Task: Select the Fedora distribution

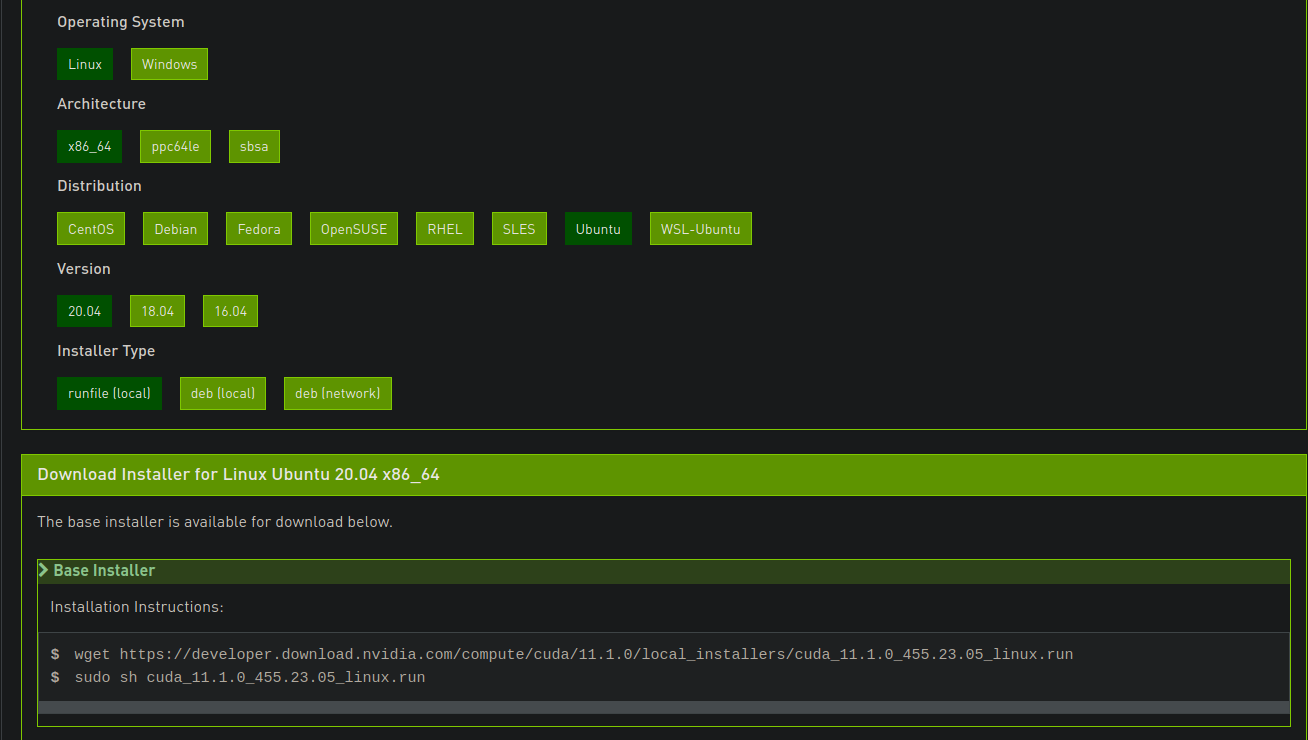Action: click(x=259, y=228)
